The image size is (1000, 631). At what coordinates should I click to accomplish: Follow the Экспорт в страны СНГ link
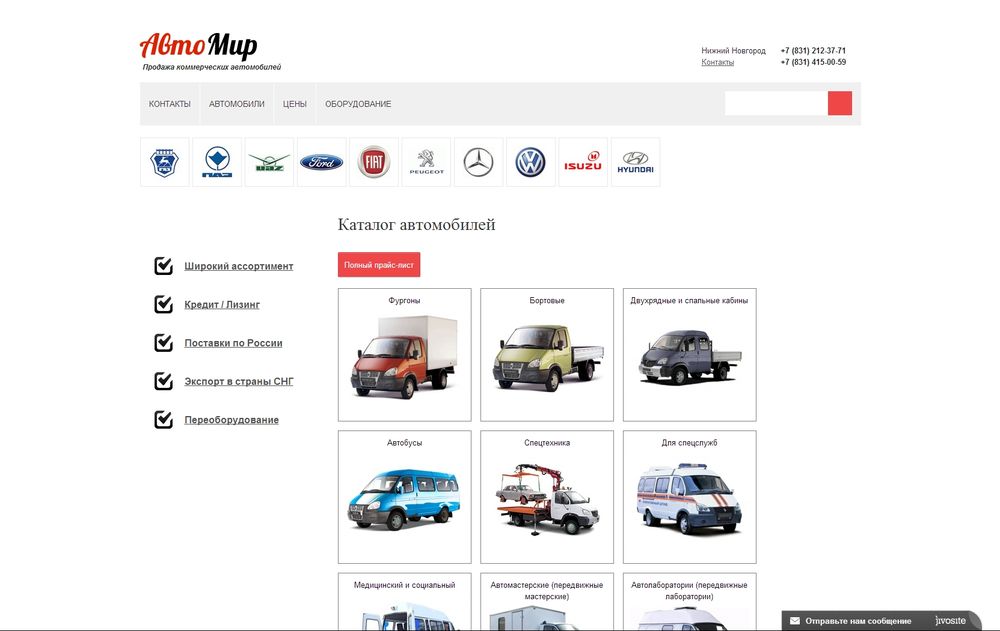(x=239, y=381)
